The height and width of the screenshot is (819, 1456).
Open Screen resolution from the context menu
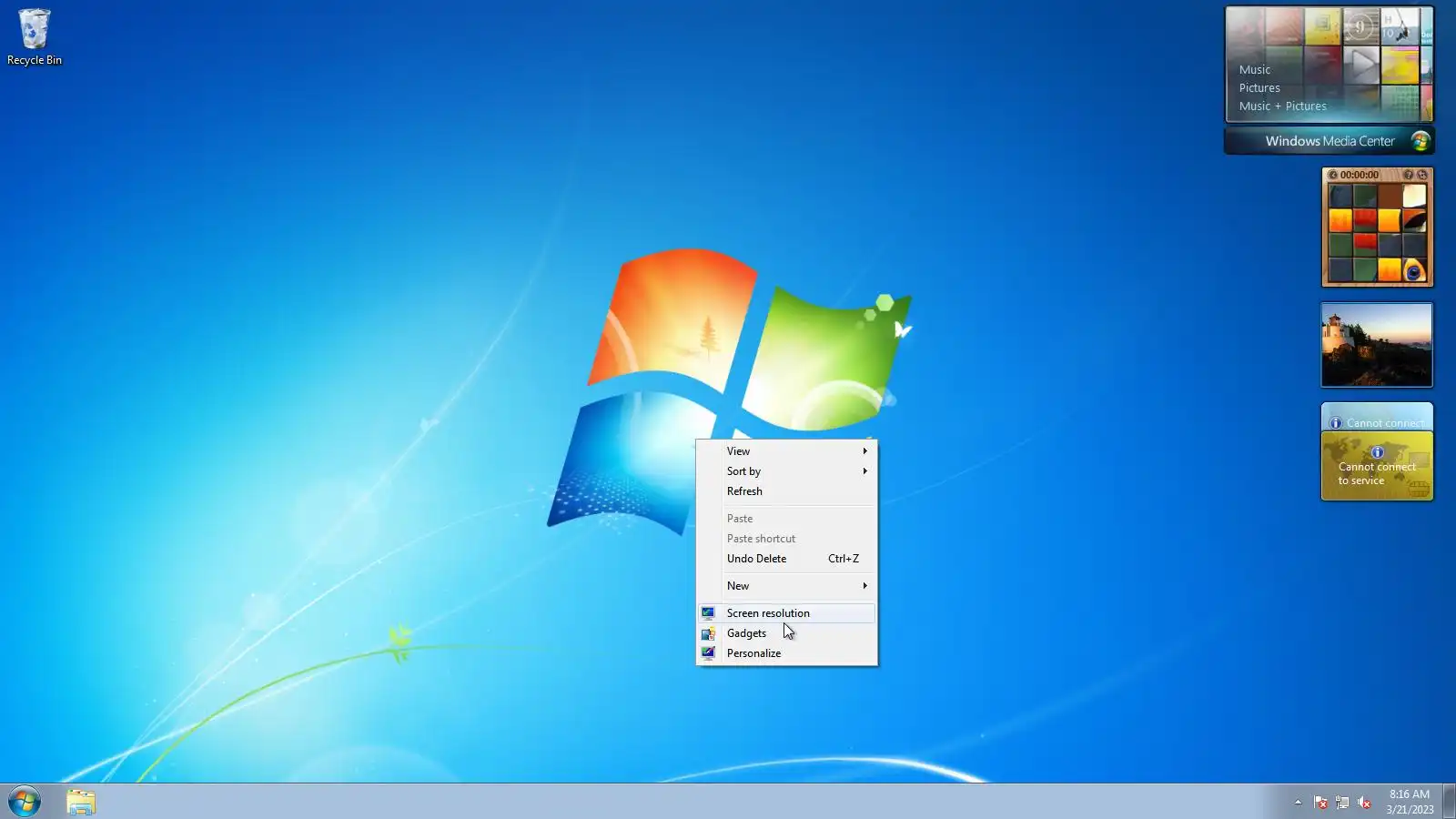(x=787, y=613)
